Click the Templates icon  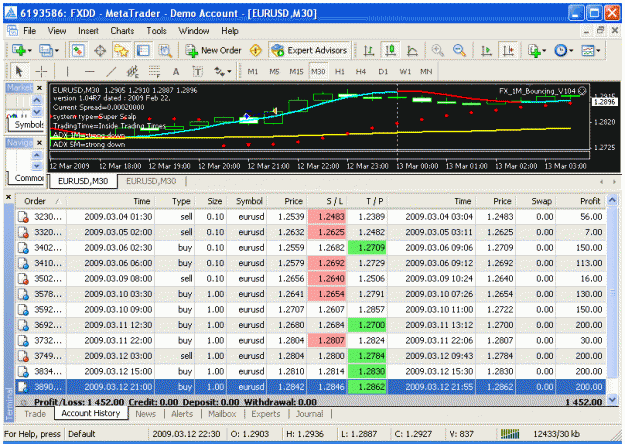(588, 51)
